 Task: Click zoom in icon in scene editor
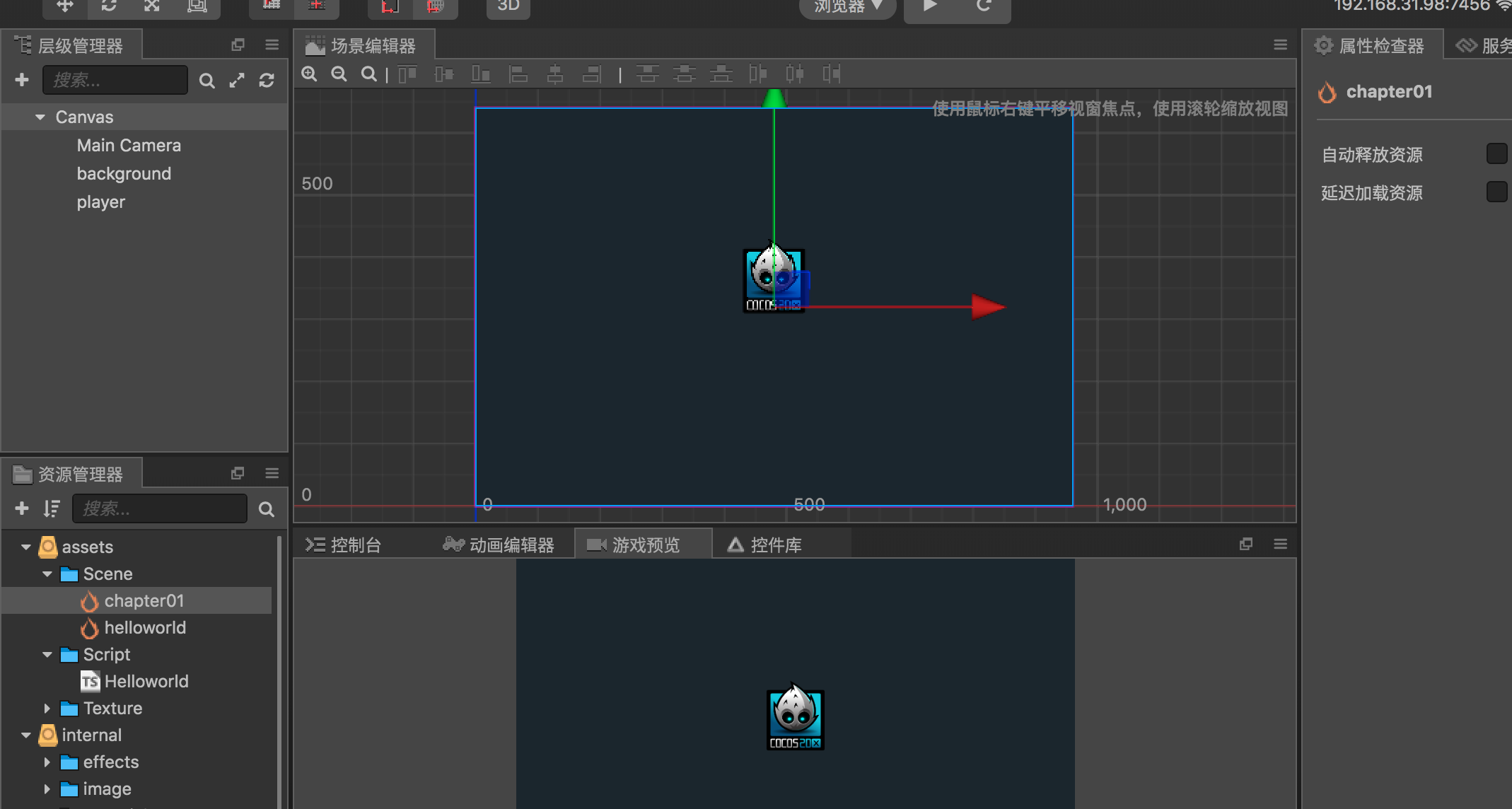(309, 74)
